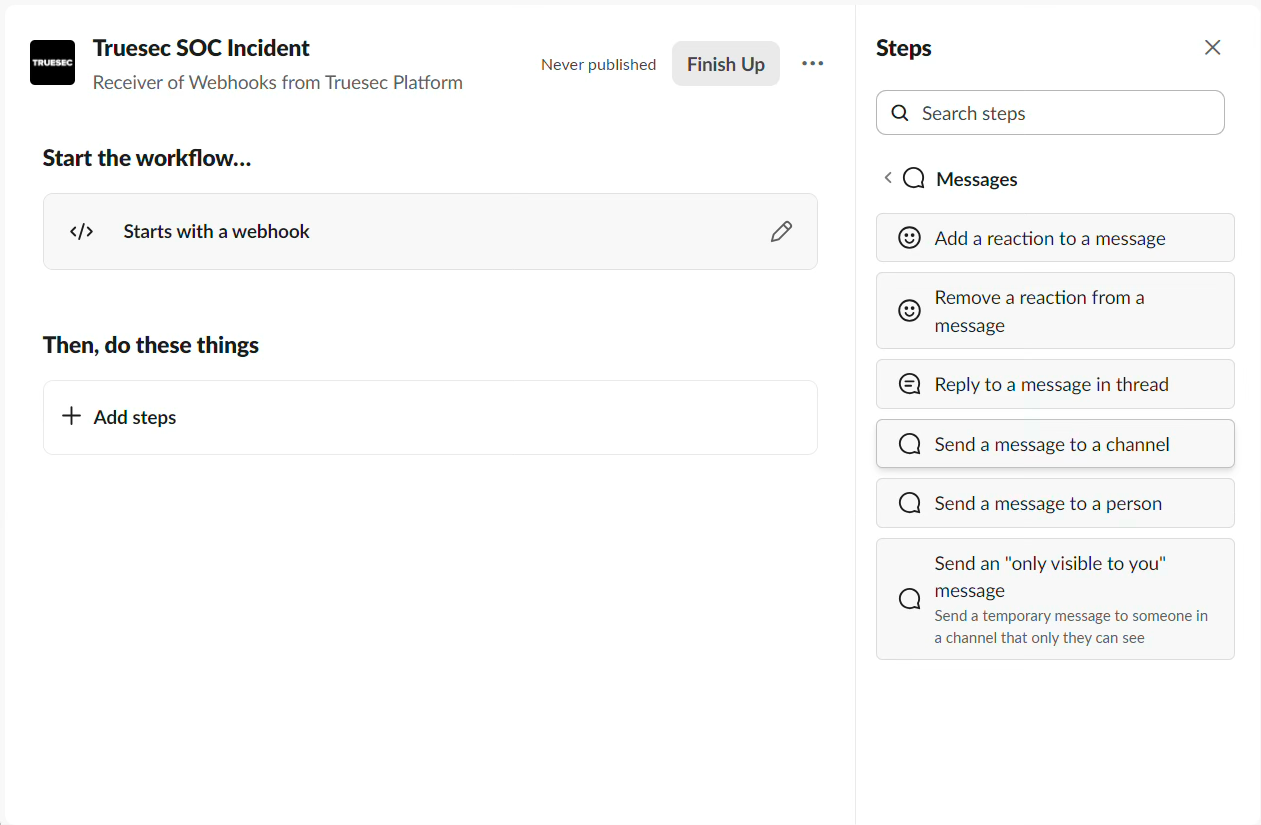Click the pencil edit icon for webhook
Viewport: 1261px width, 825px height.
781,232
